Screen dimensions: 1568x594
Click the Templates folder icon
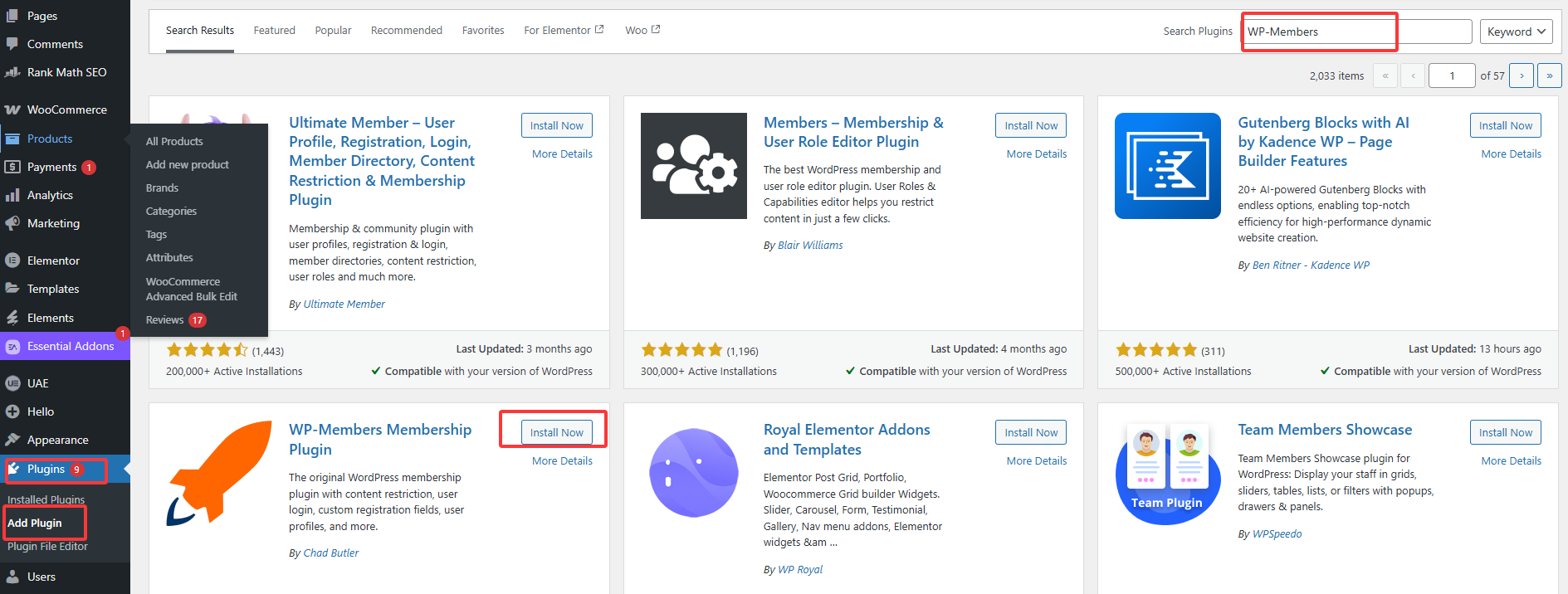12,289
